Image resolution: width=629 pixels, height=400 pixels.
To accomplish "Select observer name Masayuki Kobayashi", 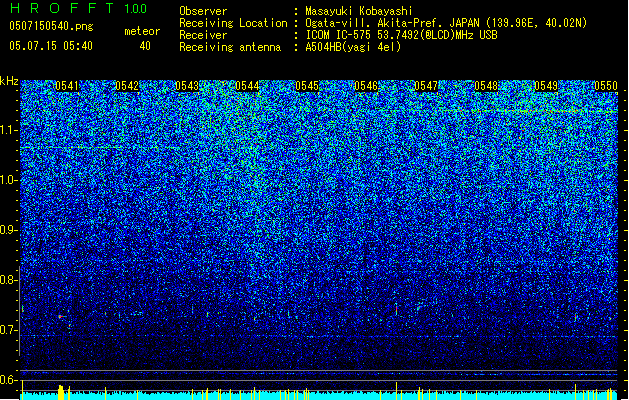I will [359, 11].
